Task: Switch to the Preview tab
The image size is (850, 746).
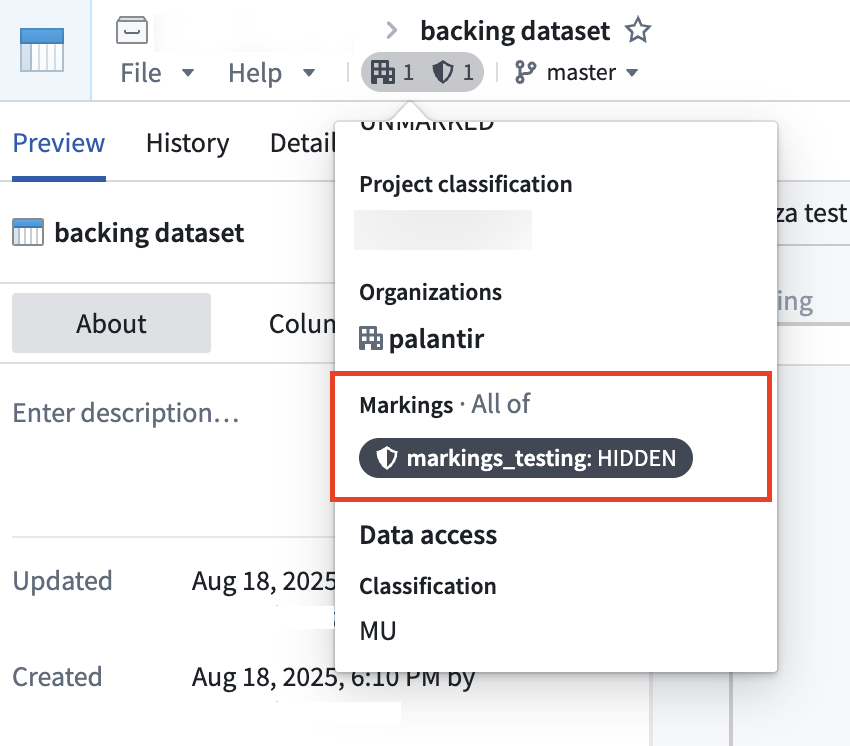Action: pos(59,143)
